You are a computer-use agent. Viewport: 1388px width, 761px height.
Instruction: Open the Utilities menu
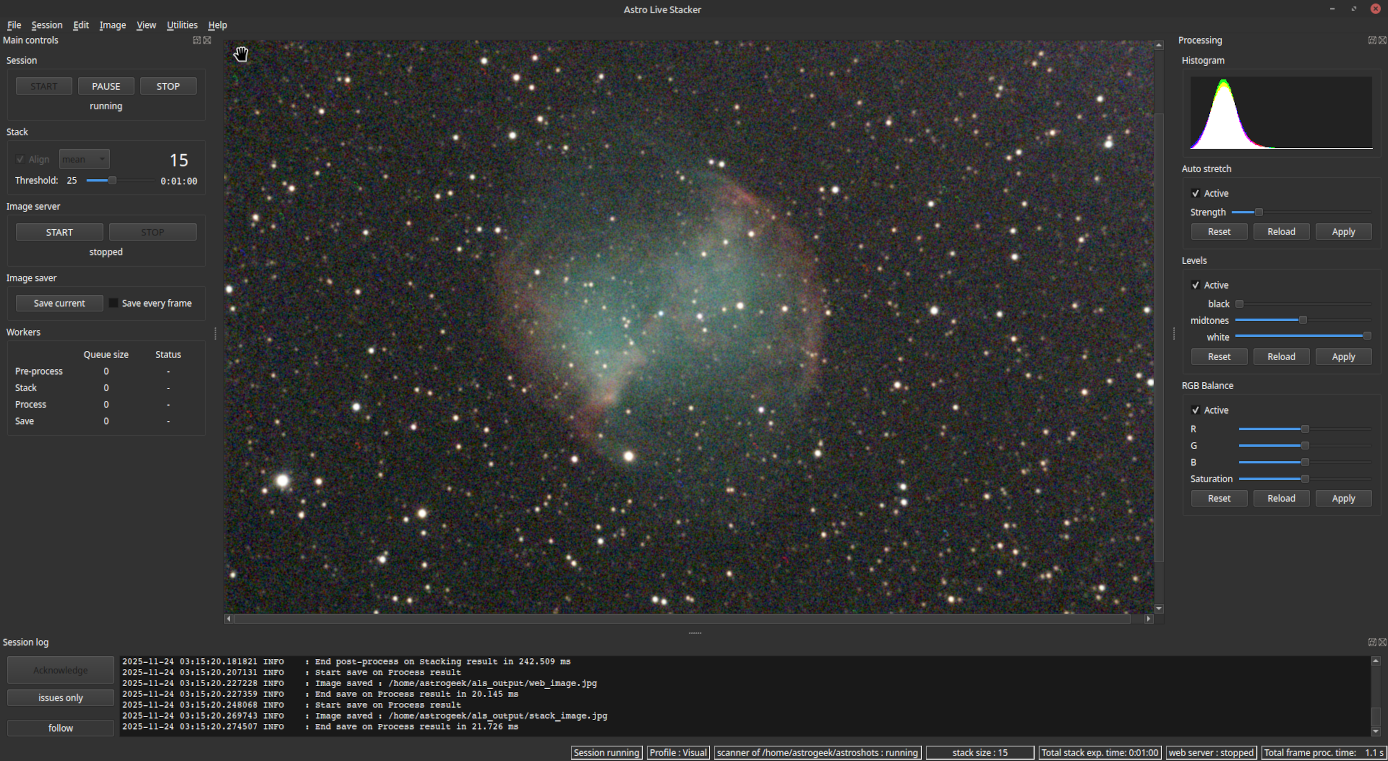pyautogui.click(x=182, y=25)
